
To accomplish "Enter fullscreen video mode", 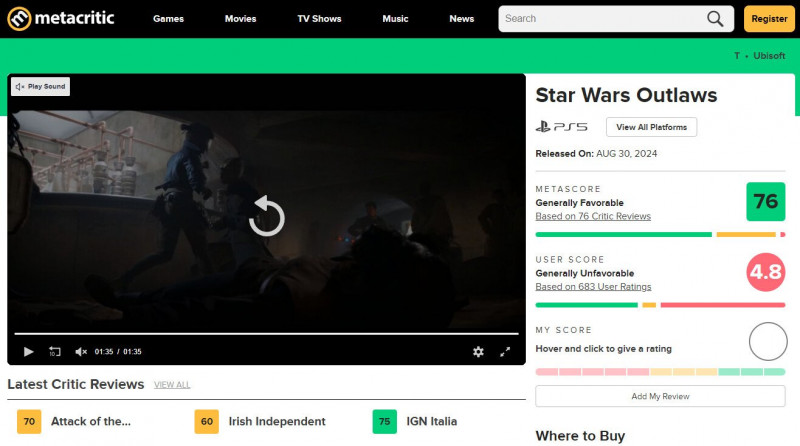I will pyautogui.click(x=505, y=351).
